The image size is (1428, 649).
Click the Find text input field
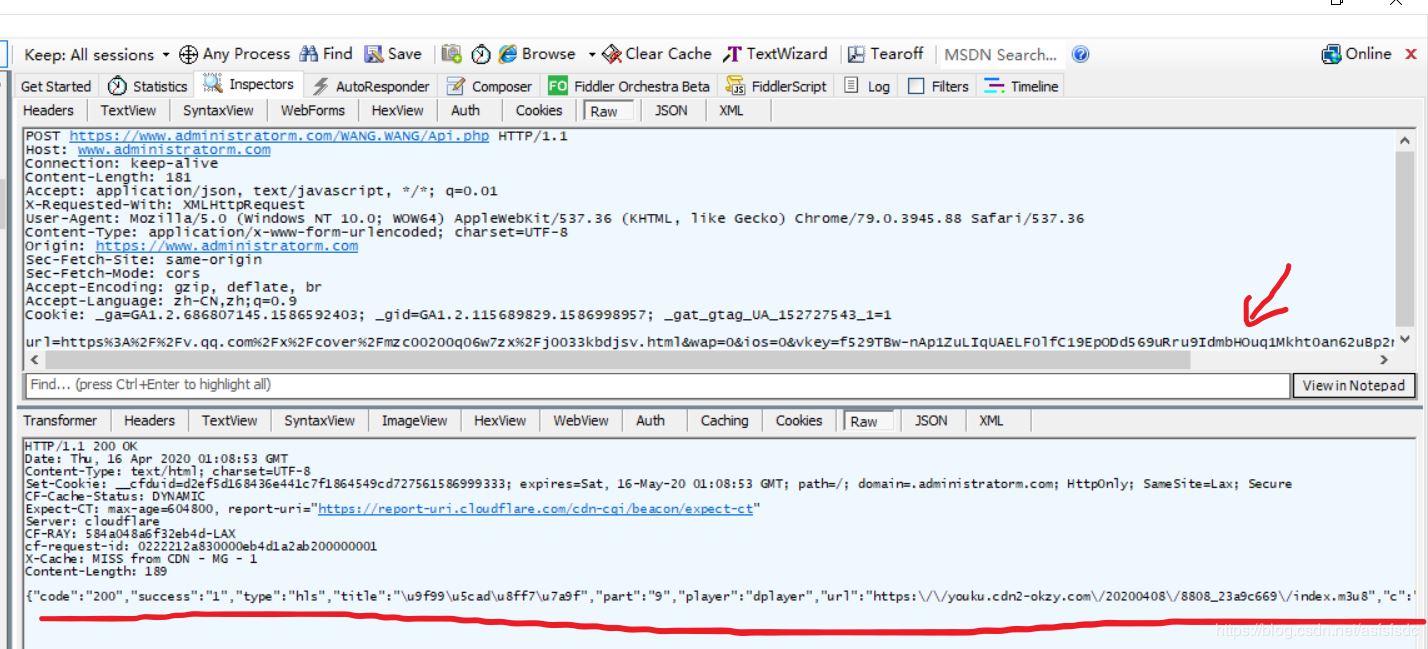pos(655,385)
